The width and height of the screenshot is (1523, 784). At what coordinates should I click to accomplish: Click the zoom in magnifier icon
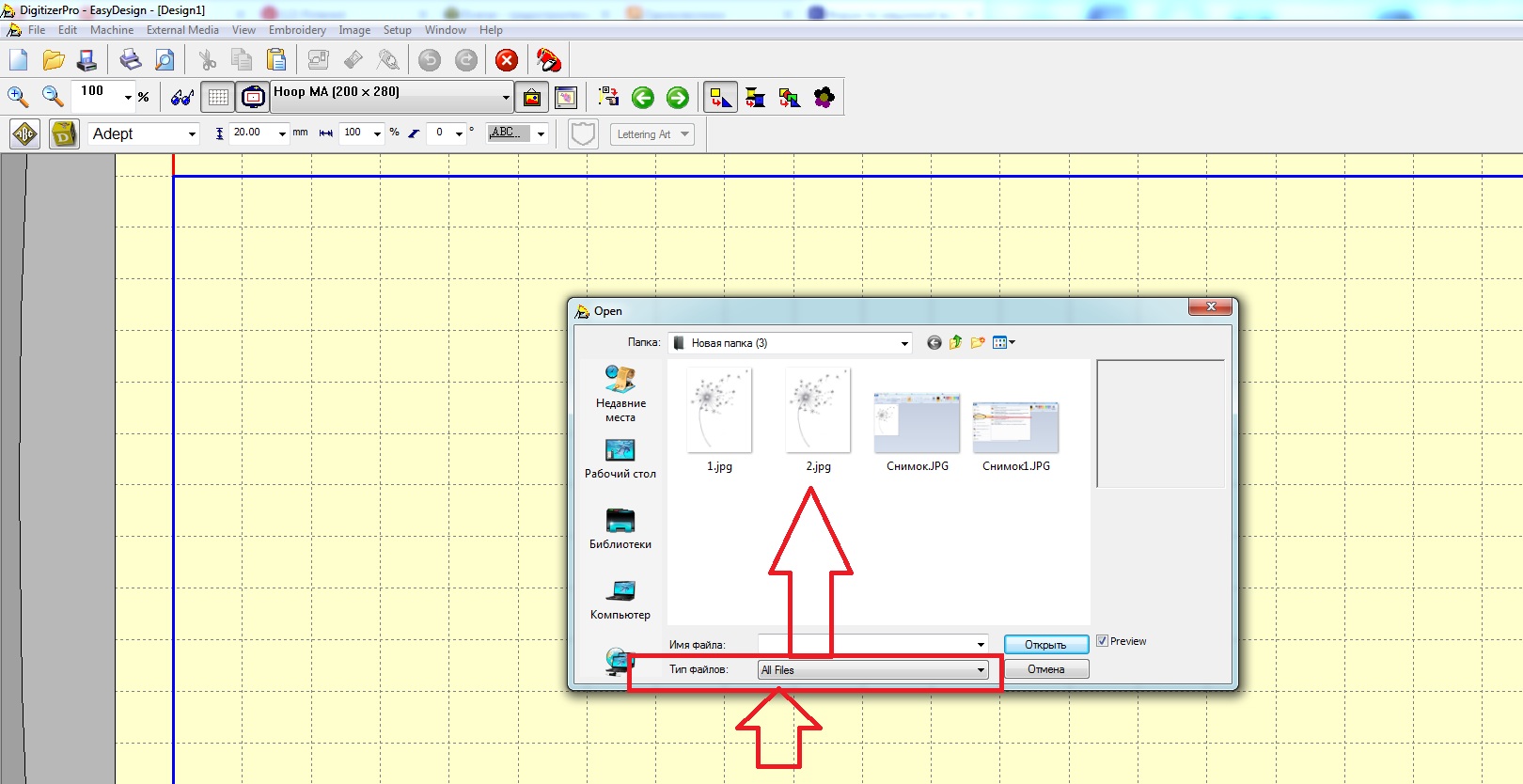(18, 97)
